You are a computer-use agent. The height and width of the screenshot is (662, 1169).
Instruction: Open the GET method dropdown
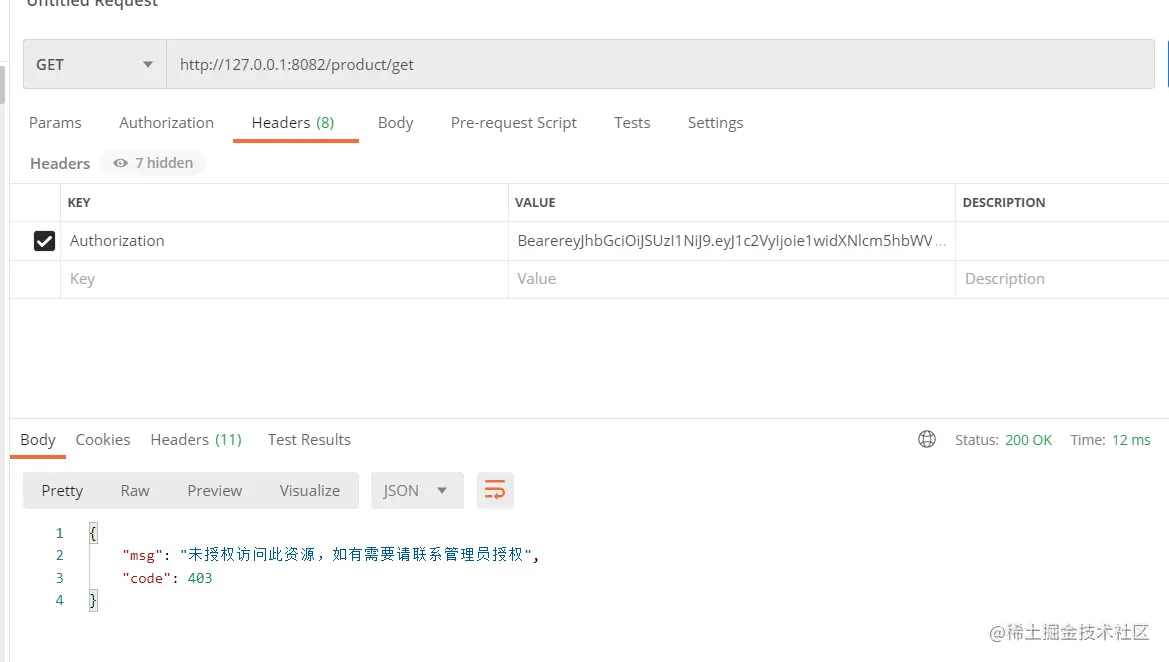point(95,64)
